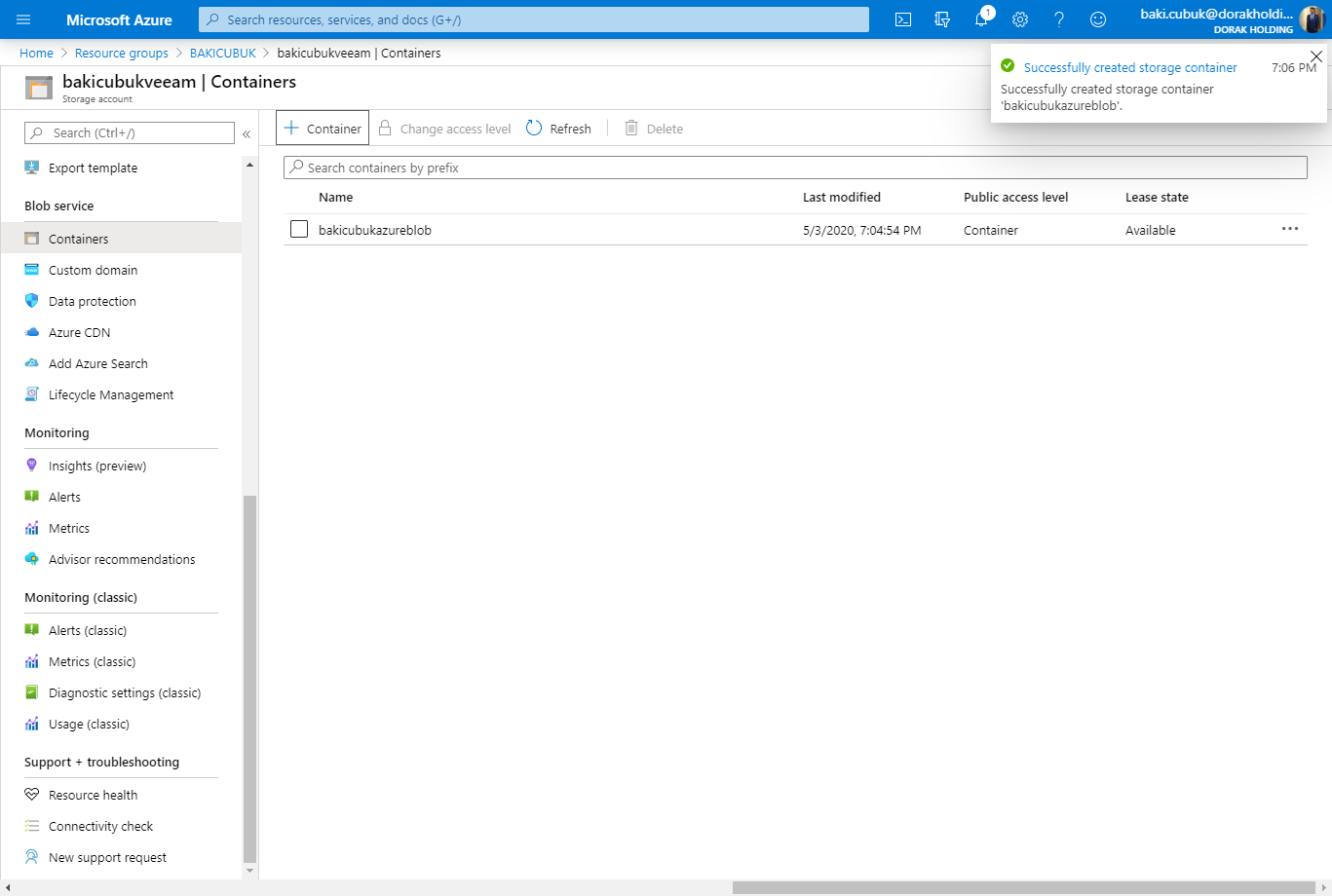Open the ellipsis menu for bakicubukazureblob
Viewport: 1332px width, 896px height.
(1290, 229)
